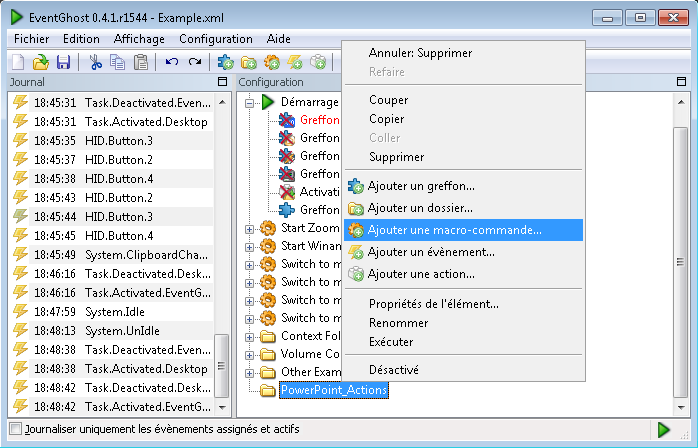Maximize the Configuration panel with its square button
The height and width of the screenshot is (448, 698).
681,81
